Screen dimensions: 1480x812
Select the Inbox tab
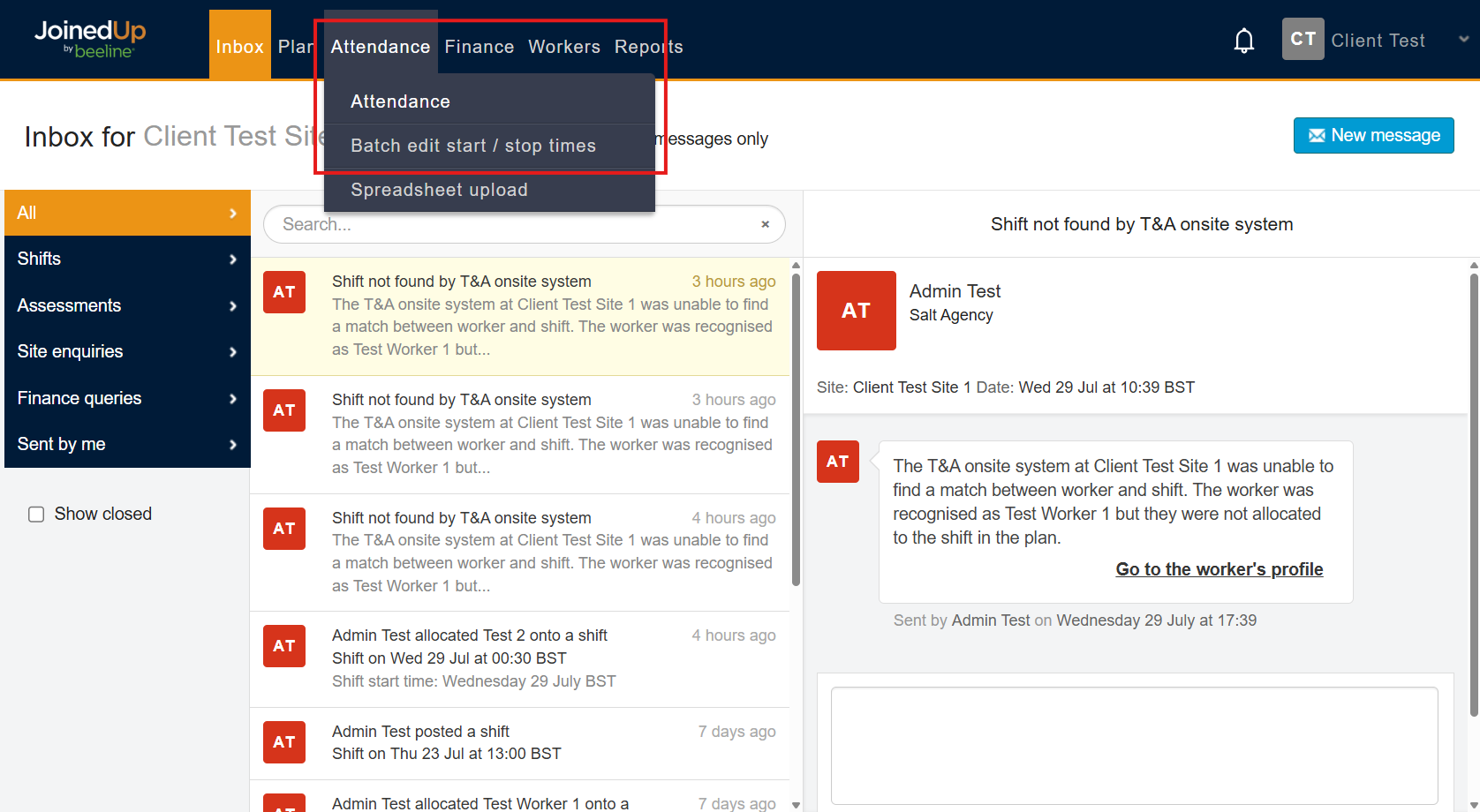pos(240,46)
